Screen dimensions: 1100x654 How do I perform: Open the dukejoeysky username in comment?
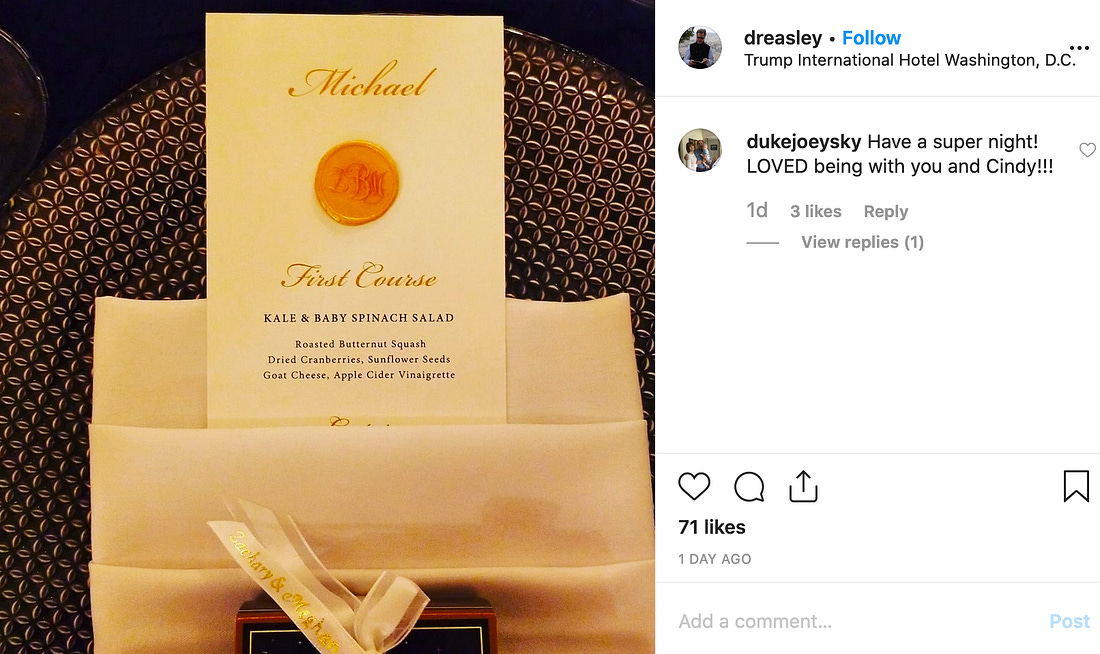point(803,142)
